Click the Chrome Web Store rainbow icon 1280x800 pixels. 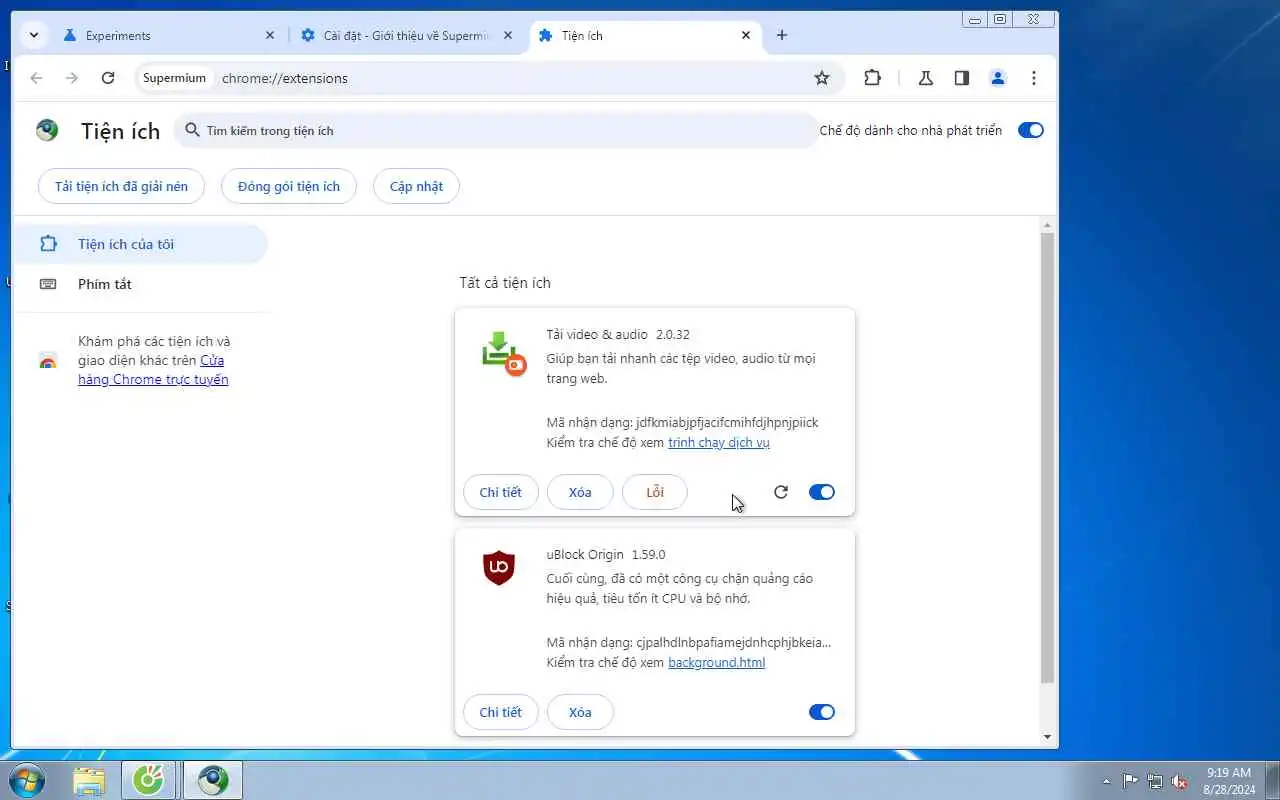pyautogui.click(x=47, y=361)
